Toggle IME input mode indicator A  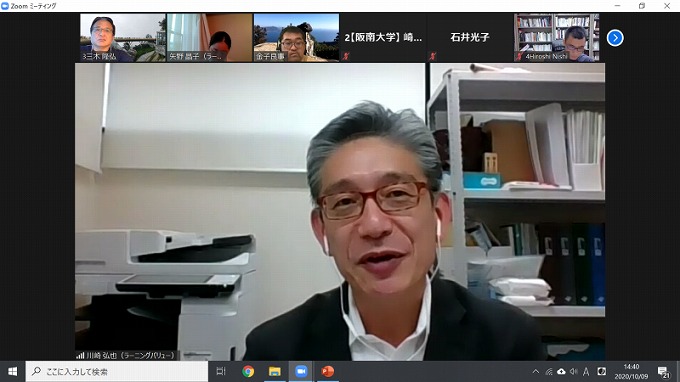click(x=586, y=372)
